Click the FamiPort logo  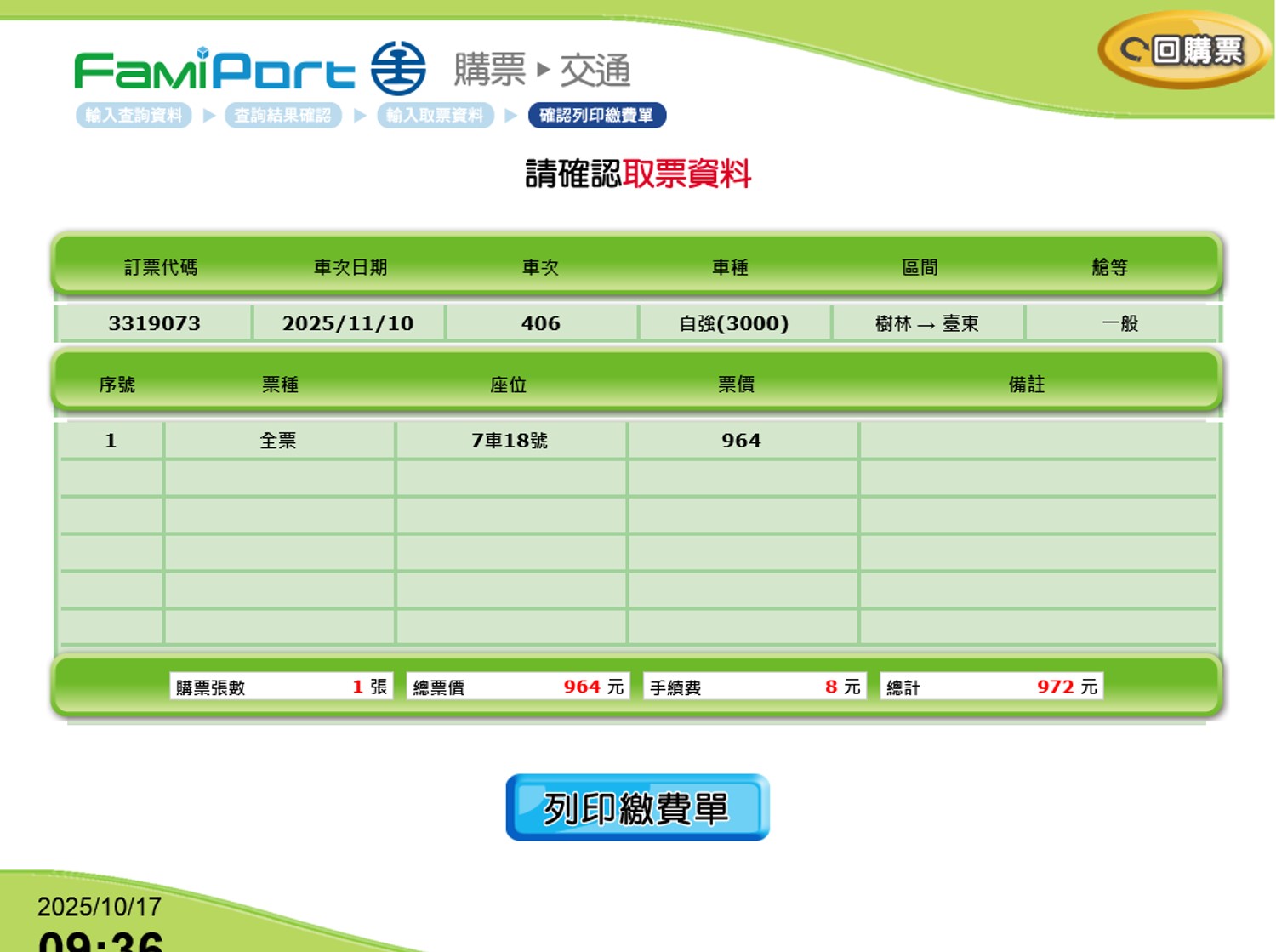coord(214,70)
